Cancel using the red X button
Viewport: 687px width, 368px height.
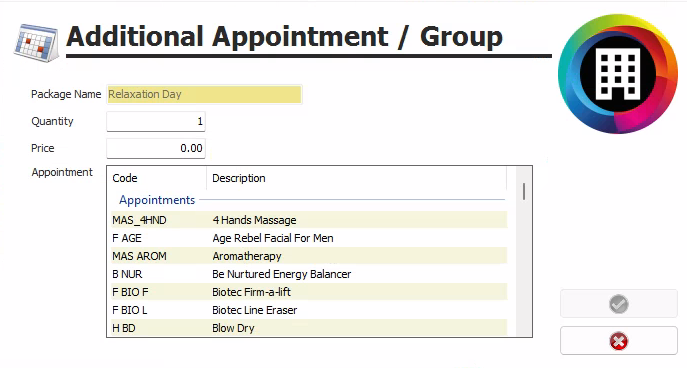619,341
